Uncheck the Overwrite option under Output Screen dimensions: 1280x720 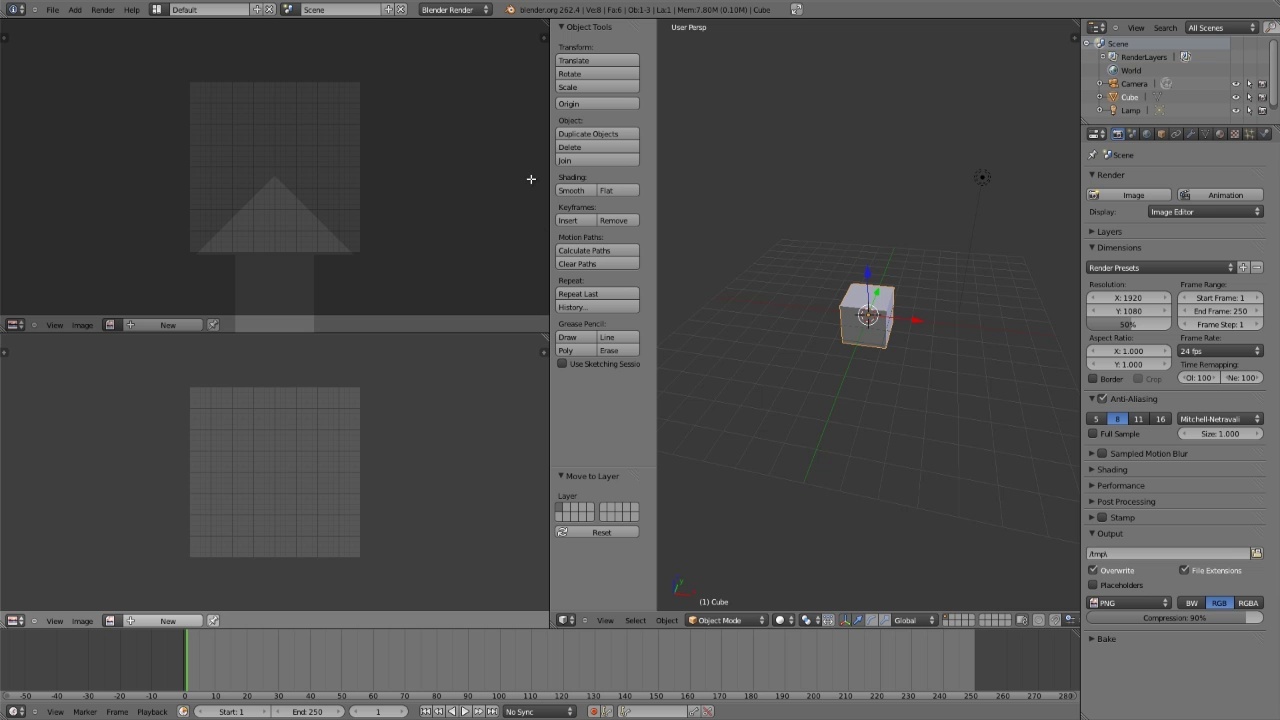point(1093,570)
